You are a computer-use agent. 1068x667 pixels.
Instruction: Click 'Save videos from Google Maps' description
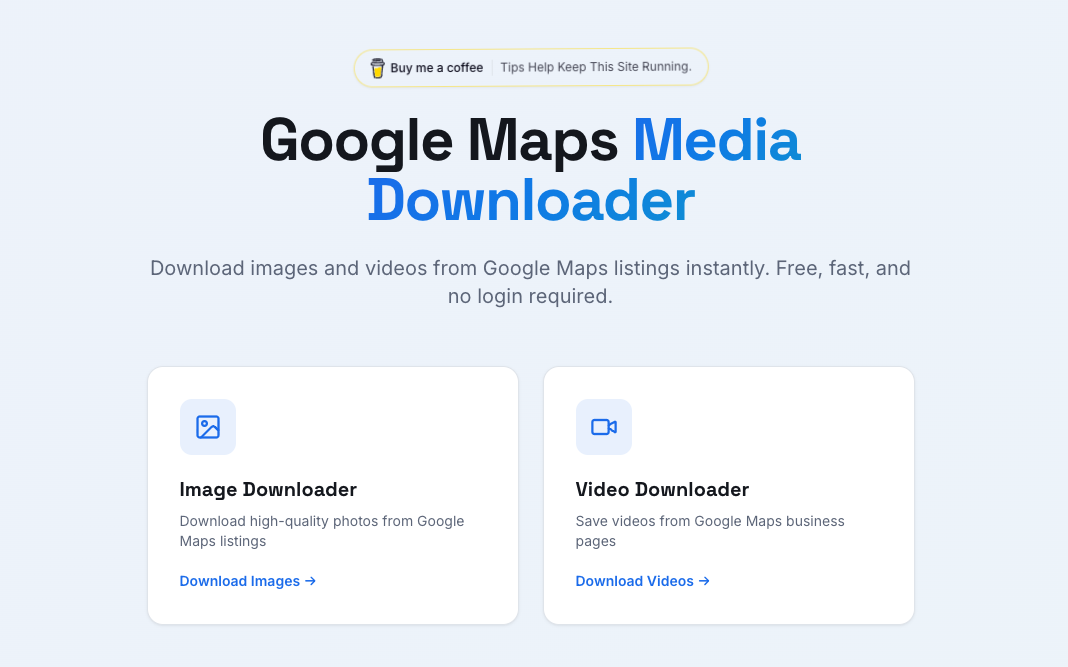[710, 531]
